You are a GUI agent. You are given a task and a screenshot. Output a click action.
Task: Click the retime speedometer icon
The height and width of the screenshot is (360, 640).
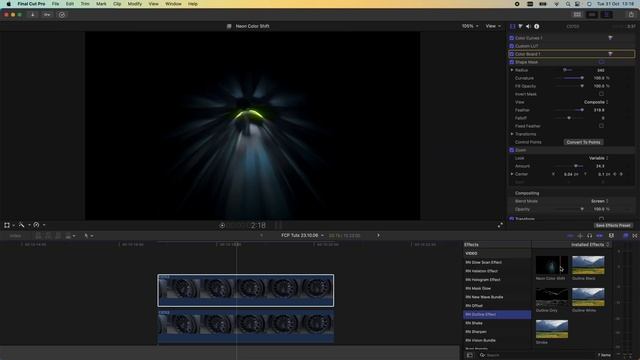pos(36,225)
